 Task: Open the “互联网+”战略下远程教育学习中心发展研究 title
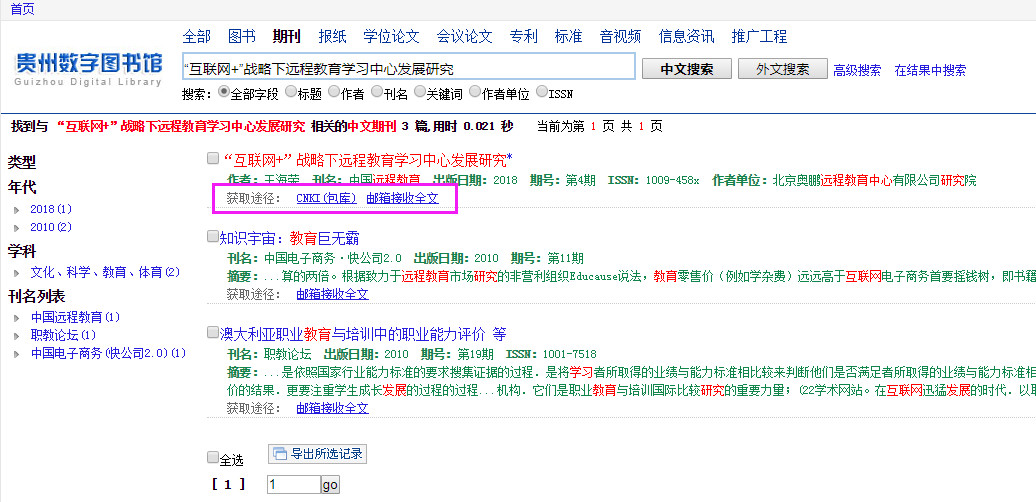[x=368, y=159]
